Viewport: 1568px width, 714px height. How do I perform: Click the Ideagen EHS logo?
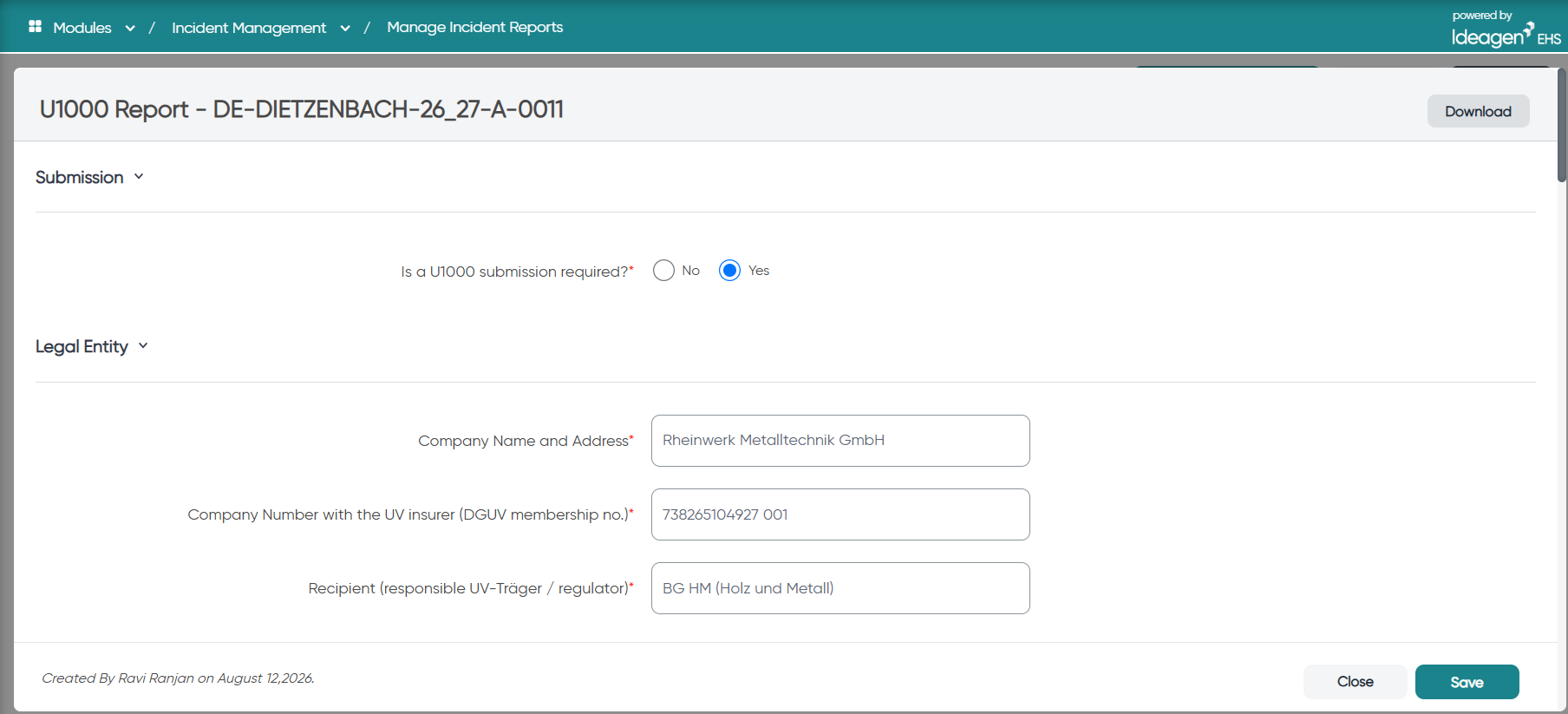1506,29
